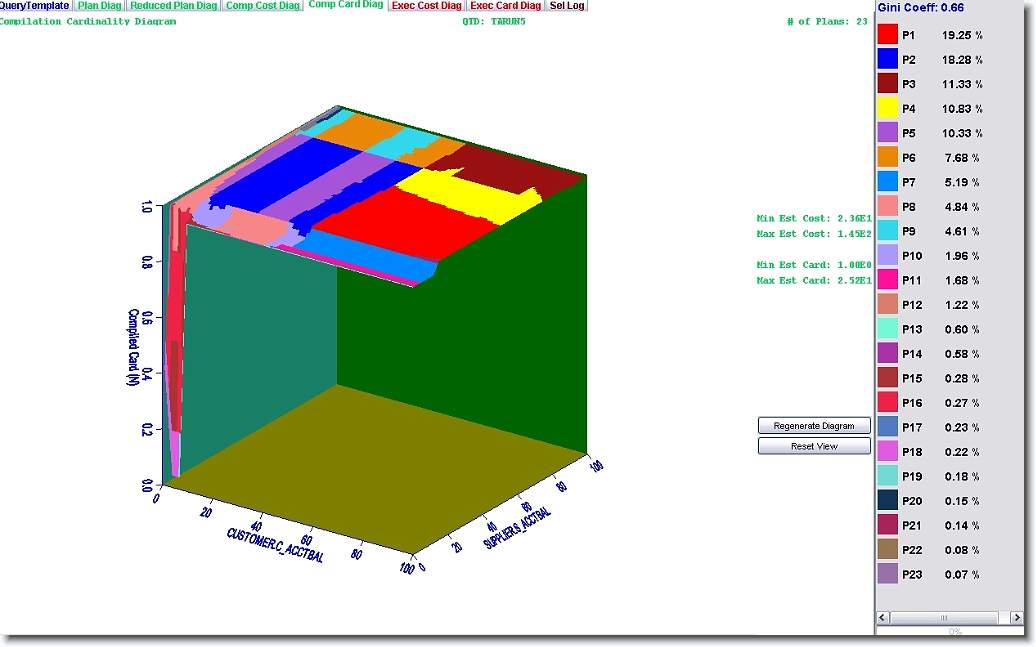Pick the dark red P3 swatch

[888, 84]
